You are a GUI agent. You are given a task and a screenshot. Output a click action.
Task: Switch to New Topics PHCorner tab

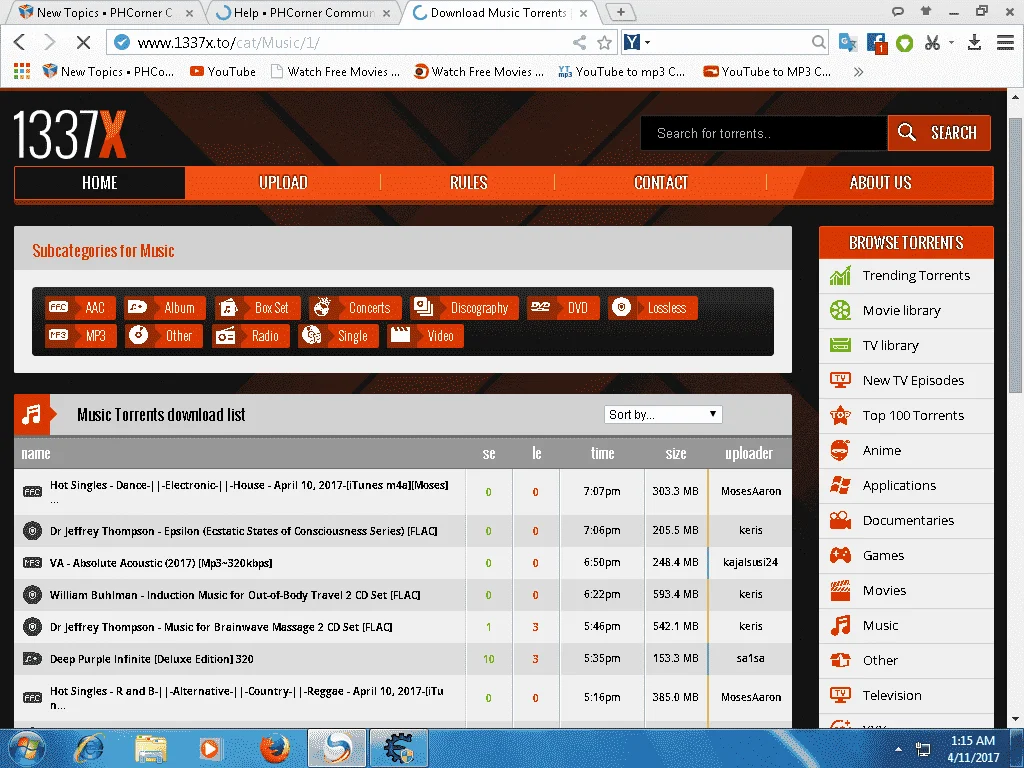coord(104,12)
